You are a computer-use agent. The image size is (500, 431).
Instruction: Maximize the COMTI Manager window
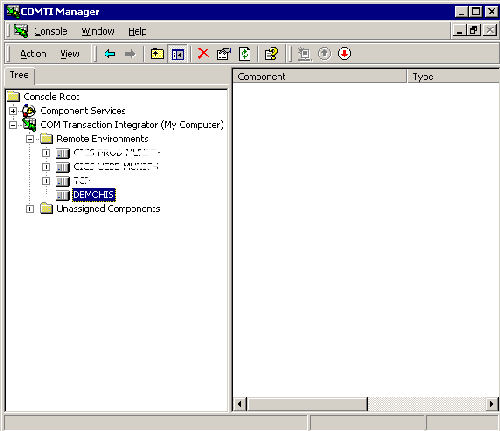tap(476, 12)
